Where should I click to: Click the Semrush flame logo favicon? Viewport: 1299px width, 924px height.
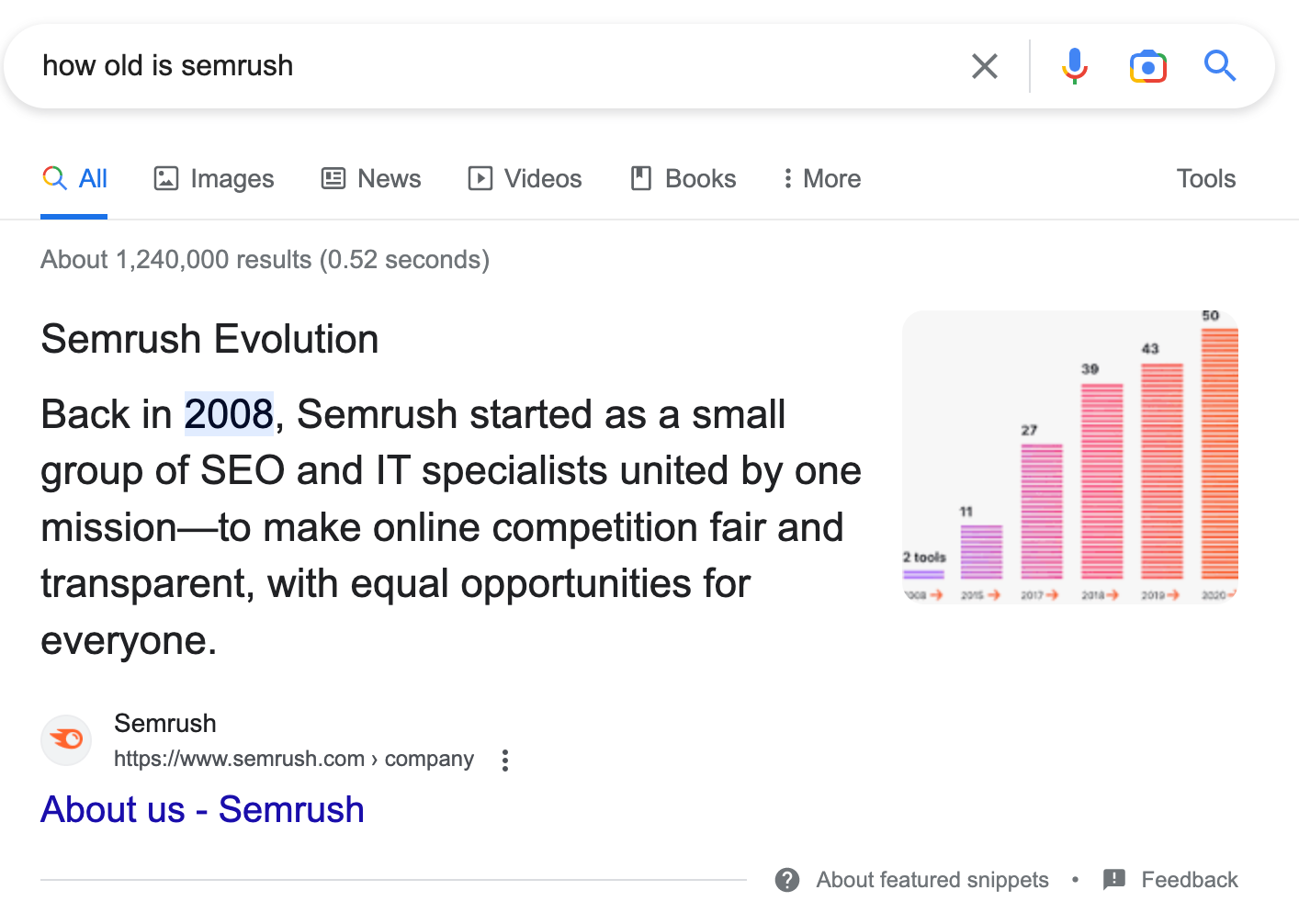coord(66,739)
